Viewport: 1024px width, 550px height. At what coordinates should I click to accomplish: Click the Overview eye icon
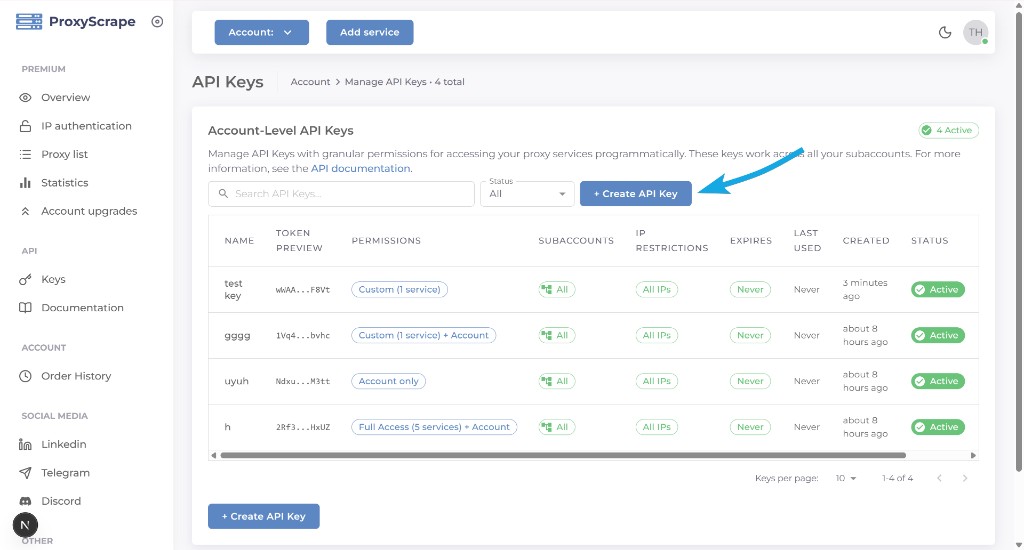[x=25, y=97]
